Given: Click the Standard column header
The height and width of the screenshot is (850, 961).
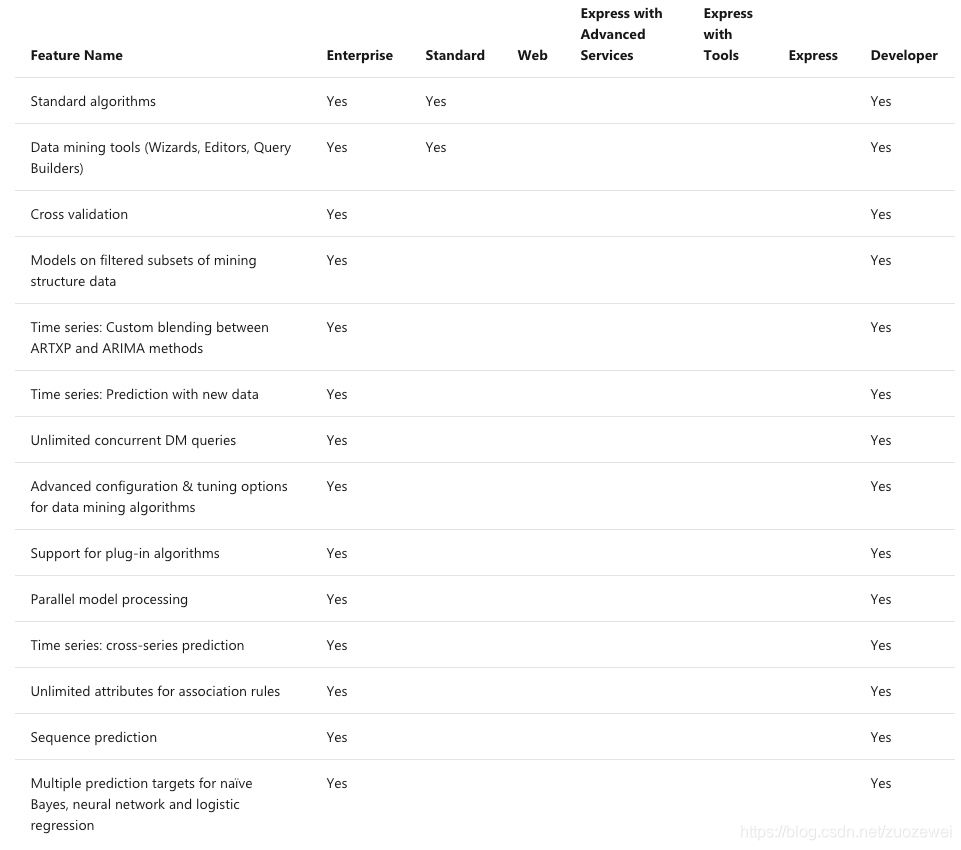Looking at the screenshot, I should pos(454,55).
